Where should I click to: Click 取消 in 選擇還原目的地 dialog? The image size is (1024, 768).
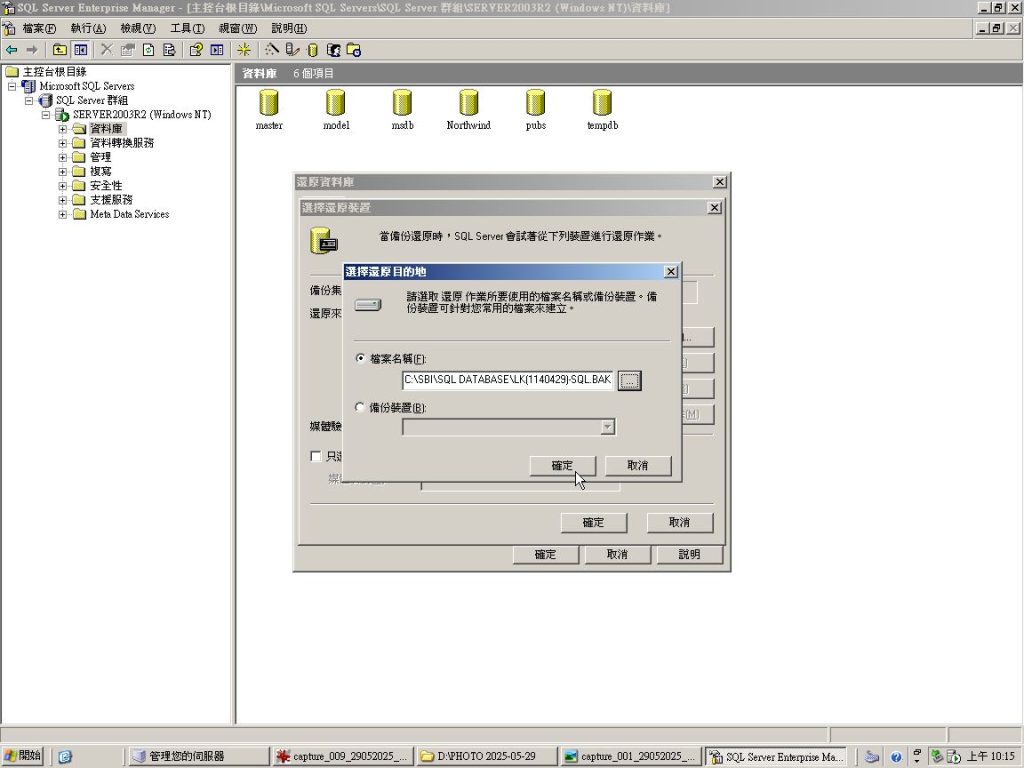coord(638,466)
